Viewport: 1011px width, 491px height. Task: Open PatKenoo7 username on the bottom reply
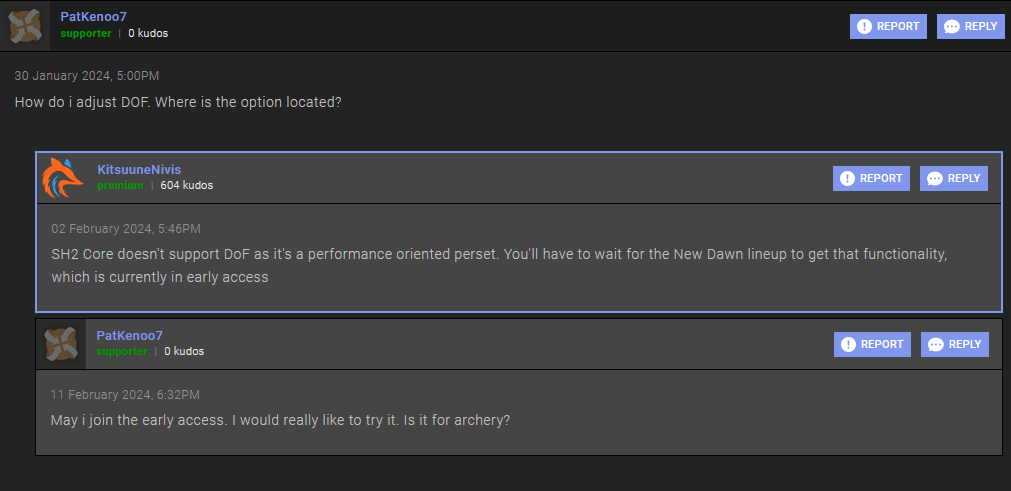coord(130,336)
